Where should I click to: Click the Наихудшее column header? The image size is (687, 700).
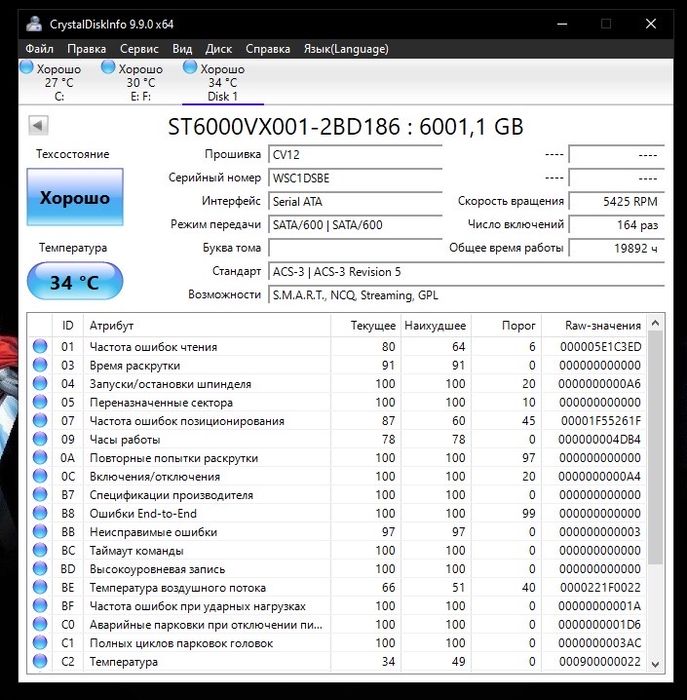coord(436,325)
